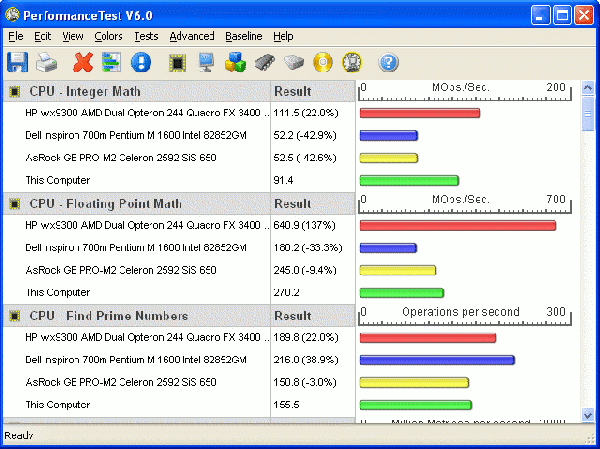Click the Print toolbar icon
The height and width of the screenshot is (449, 600).
[46, 62]
